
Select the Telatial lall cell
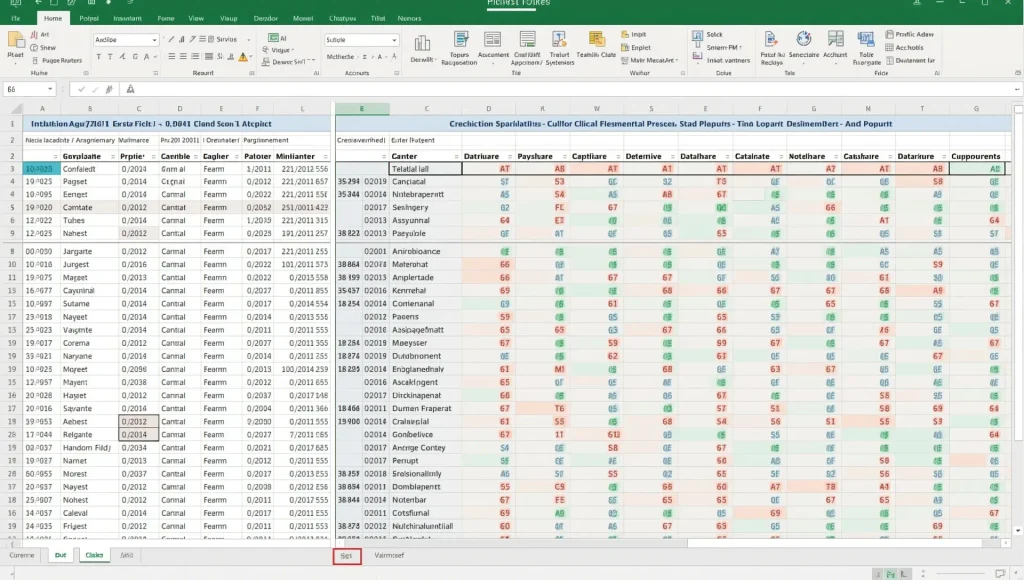[x=426, y=169]
